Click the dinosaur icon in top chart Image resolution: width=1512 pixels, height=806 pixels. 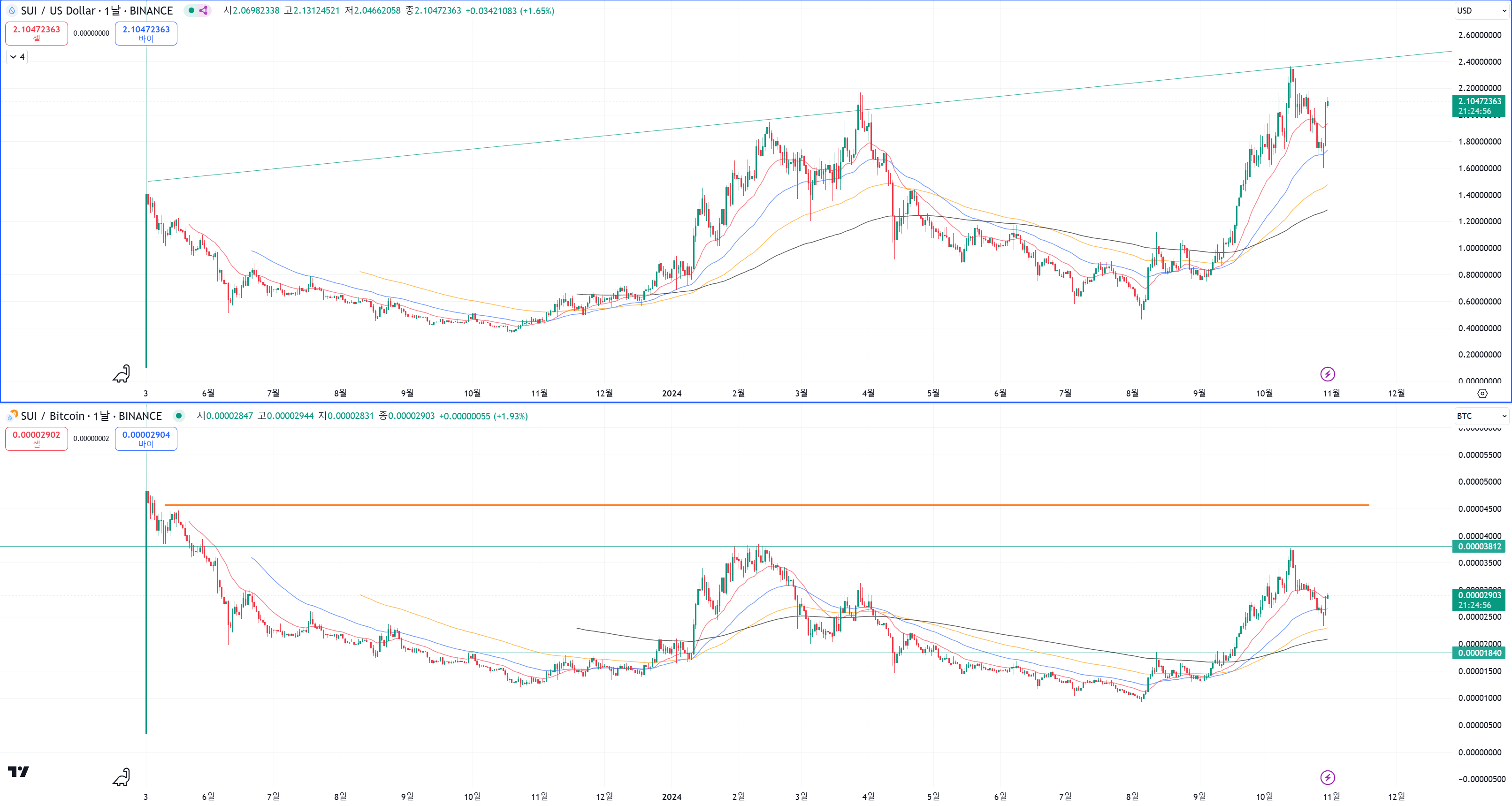tap(122, 373)
